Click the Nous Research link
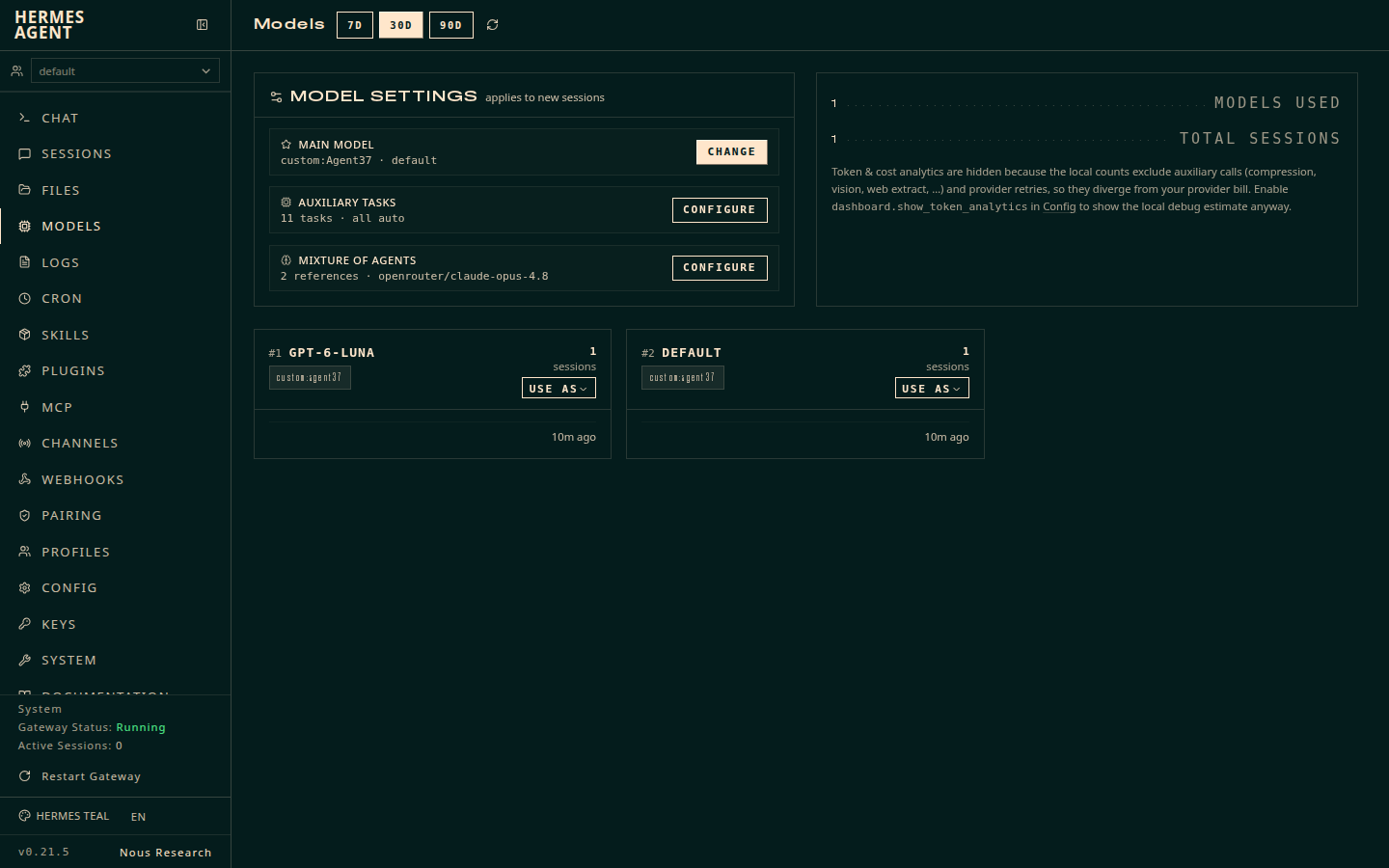The image size is (1389, 868). [x=166, y=853]
